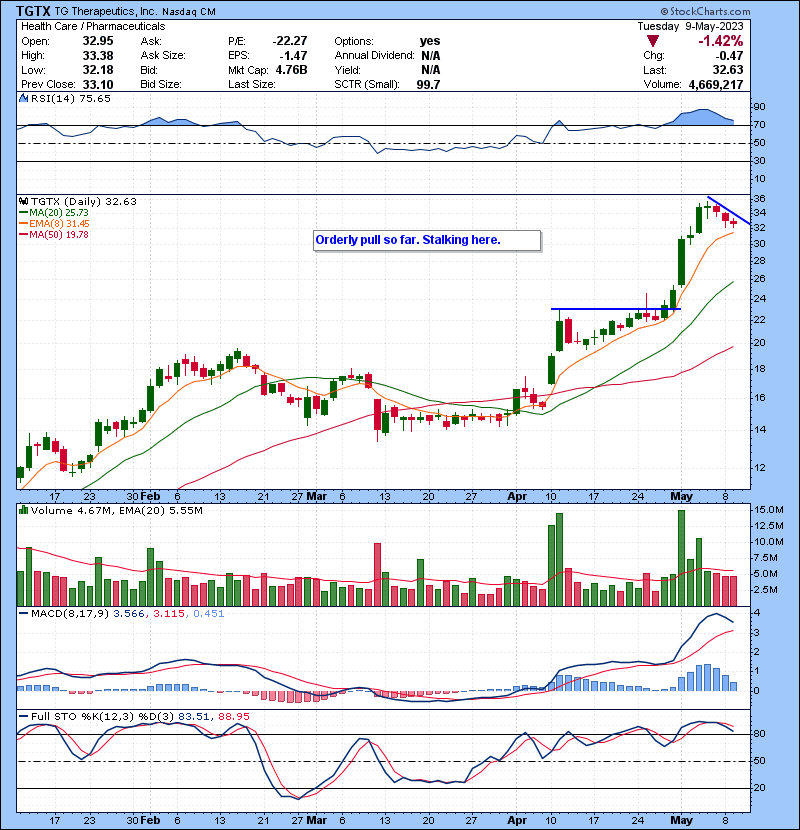The image size is (800, 830).
Task: Click the Prev Close 33.10 value
Action: pyautogui.click(x=98, y=84)
